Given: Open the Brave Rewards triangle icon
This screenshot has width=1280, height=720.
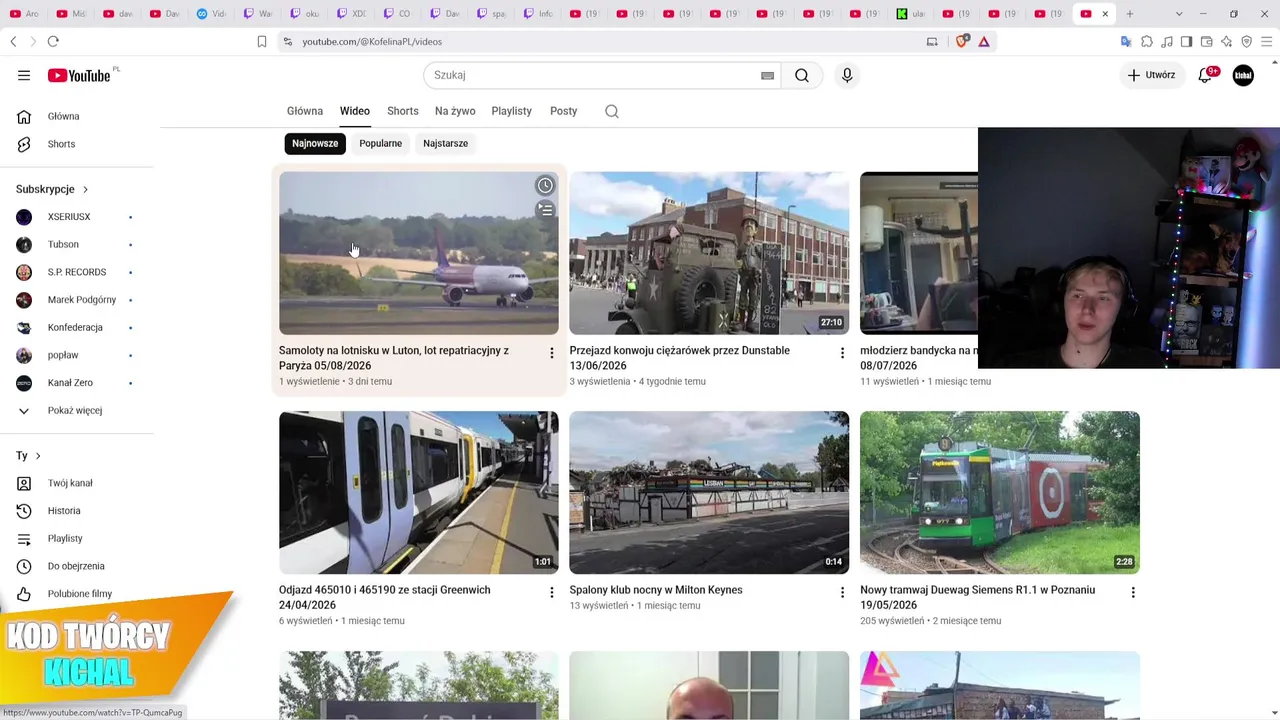Looking at the screenshot, I should (x=984, y=41).
